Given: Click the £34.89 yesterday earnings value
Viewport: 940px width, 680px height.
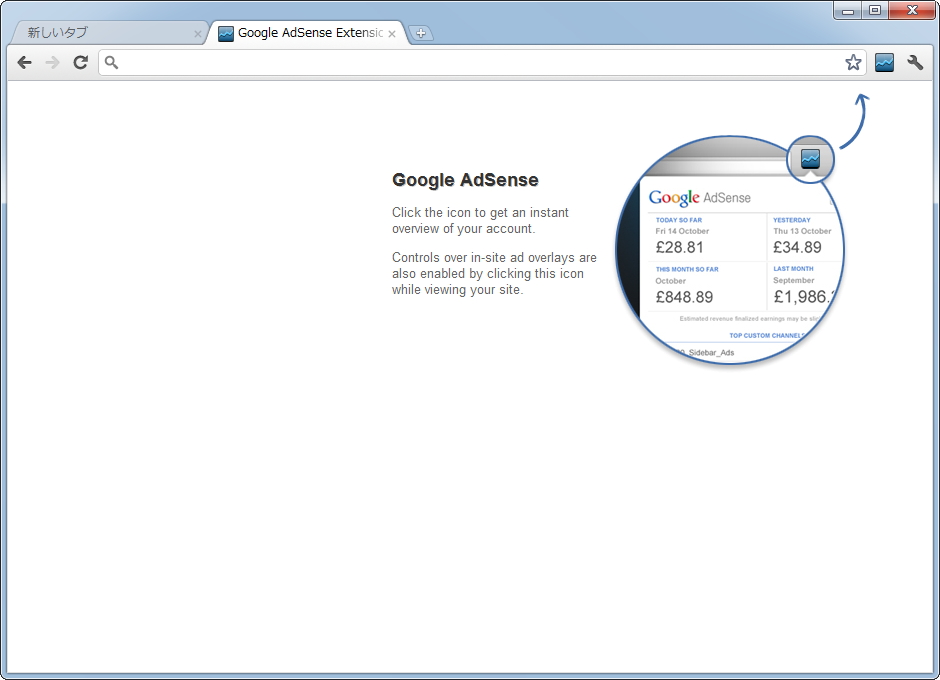Looking at the screenshot, I should pyautogui.click(x=797, y=247).
